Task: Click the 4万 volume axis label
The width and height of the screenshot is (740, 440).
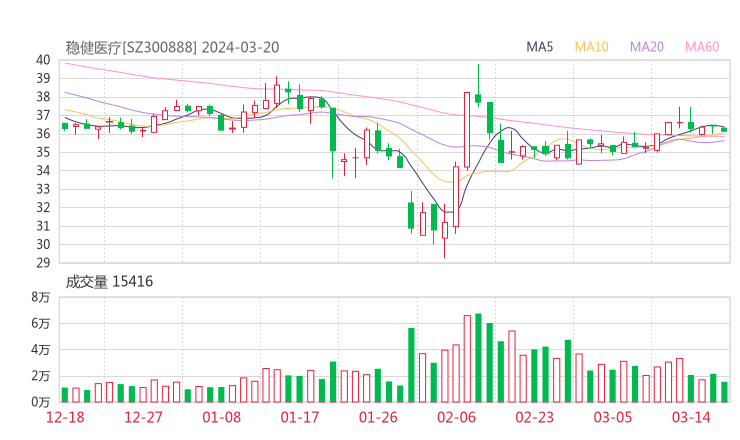Action: 41,350
